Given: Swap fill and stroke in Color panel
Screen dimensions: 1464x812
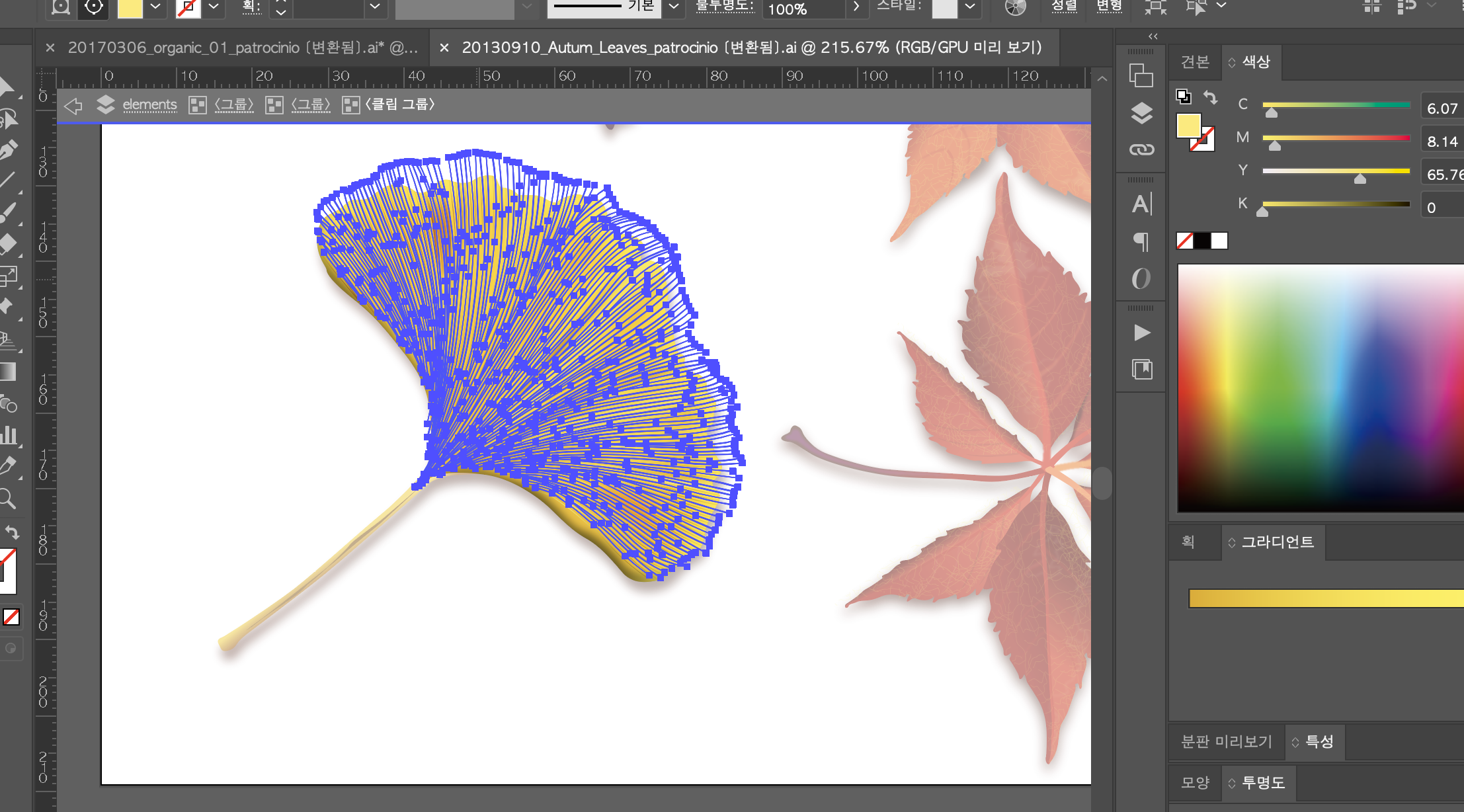Looking at the screenshot, I should 1210,98.
